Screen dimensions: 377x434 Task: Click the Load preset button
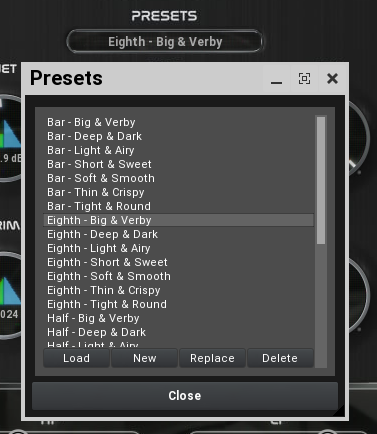(x=76, y=358)
